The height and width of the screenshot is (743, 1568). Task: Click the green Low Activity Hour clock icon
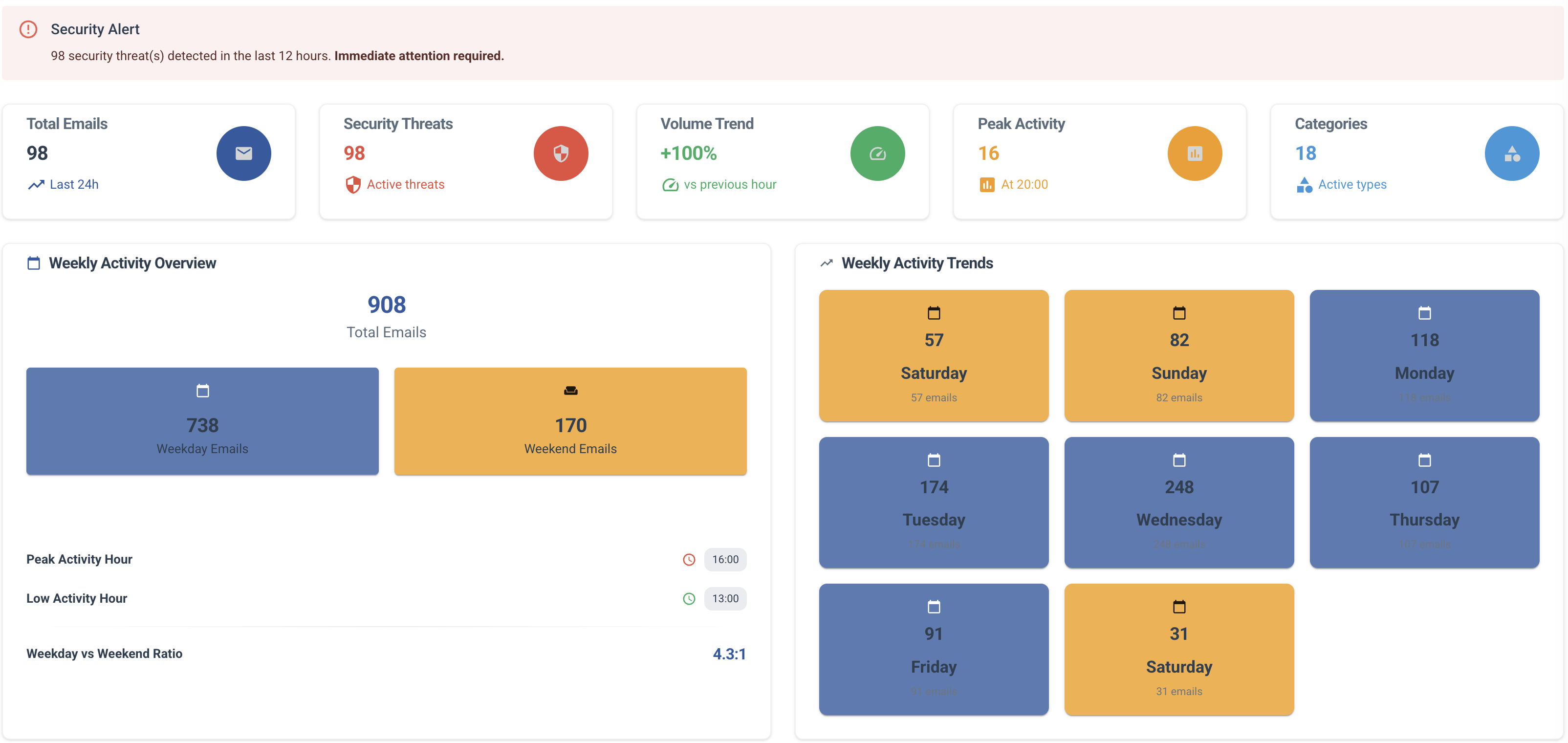689,598
